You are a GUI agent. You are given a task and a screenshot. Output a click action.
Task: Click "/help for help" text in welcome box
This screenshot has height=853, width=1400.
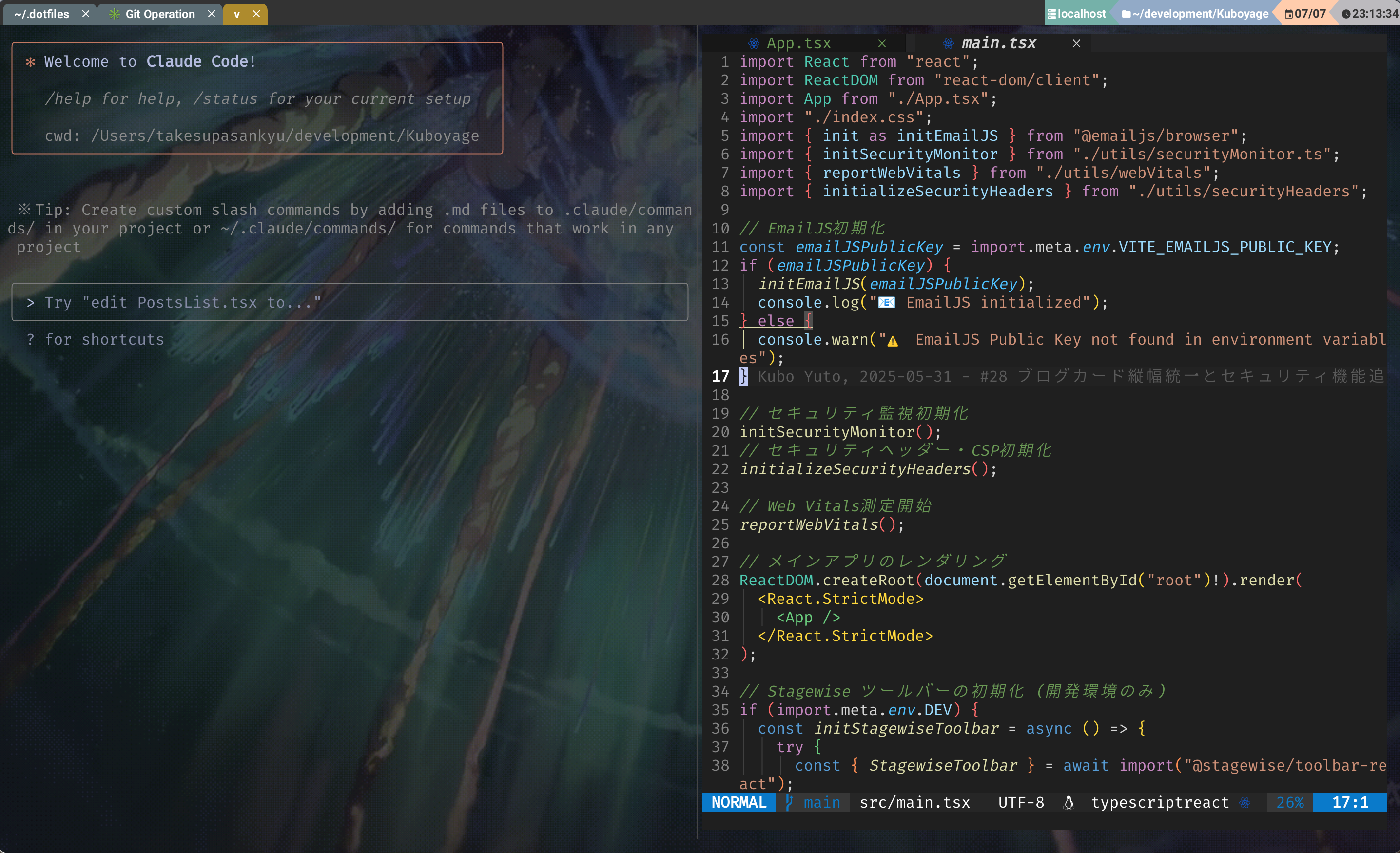pyautogui.click(x=113, y=99)
